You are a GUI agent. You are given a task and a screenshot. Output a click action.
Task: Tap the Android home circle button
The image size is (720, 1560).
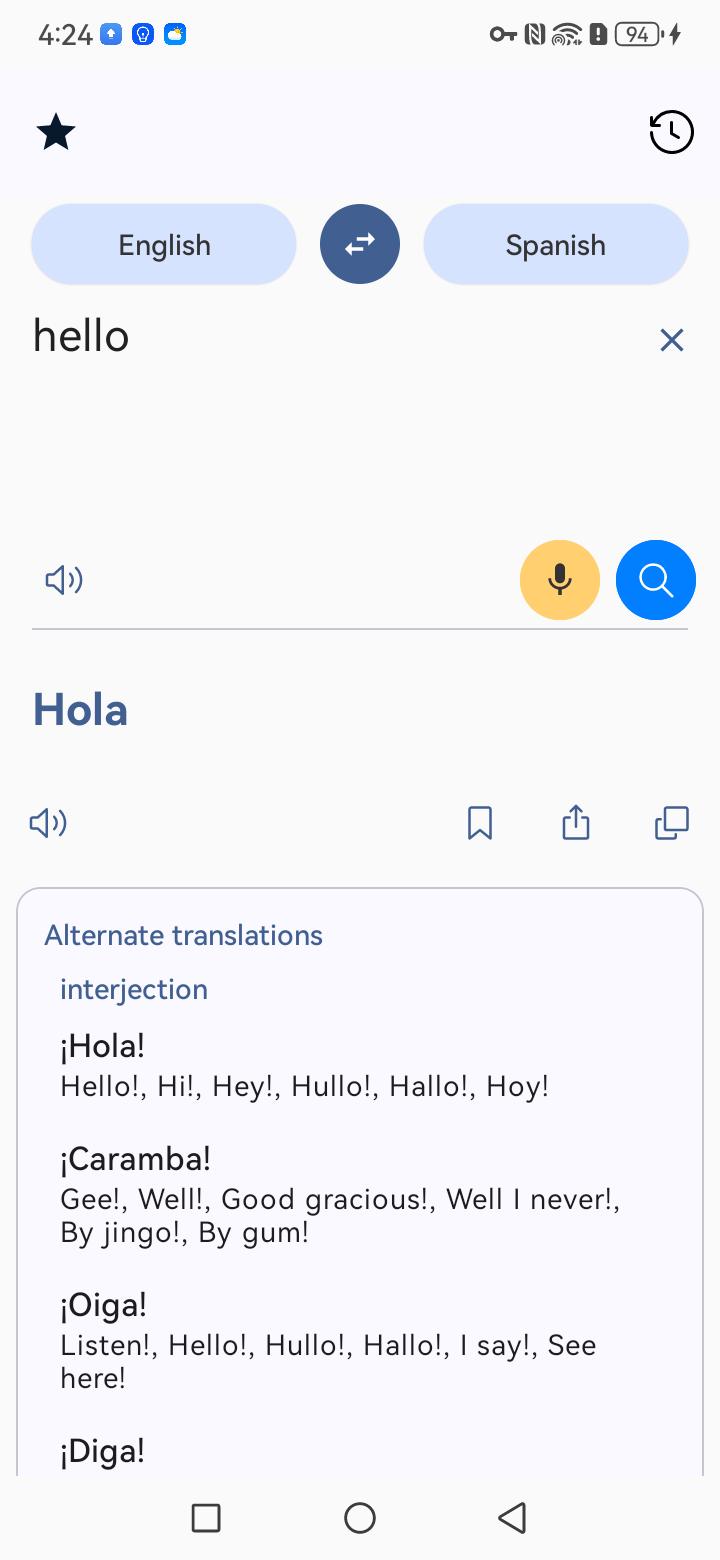(360, 1518)
